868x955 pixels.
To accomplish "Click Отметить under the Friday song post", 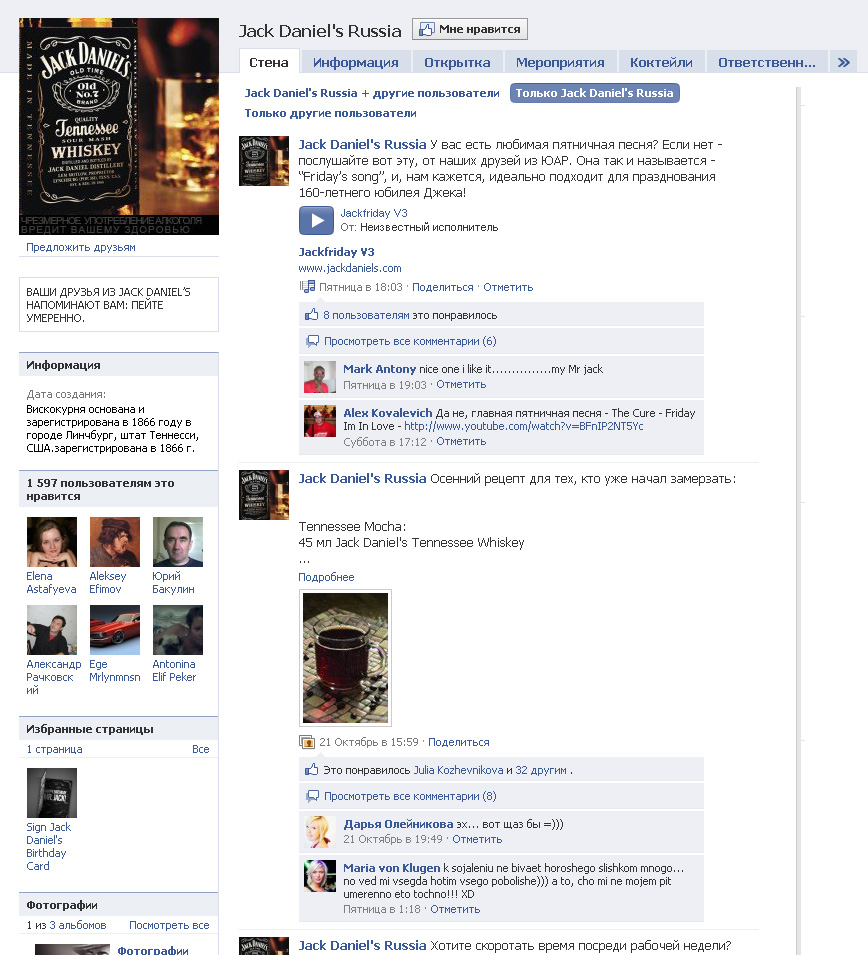I will (x=508, y=287).
